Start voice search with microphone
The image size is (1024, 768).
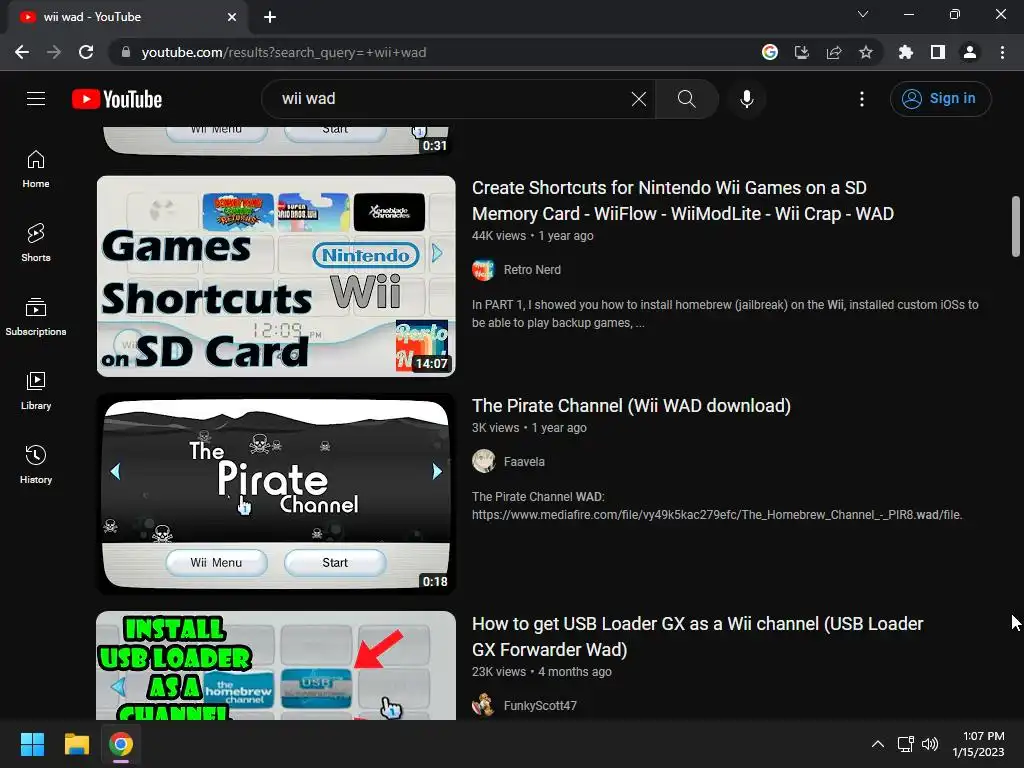click(747, 99)
